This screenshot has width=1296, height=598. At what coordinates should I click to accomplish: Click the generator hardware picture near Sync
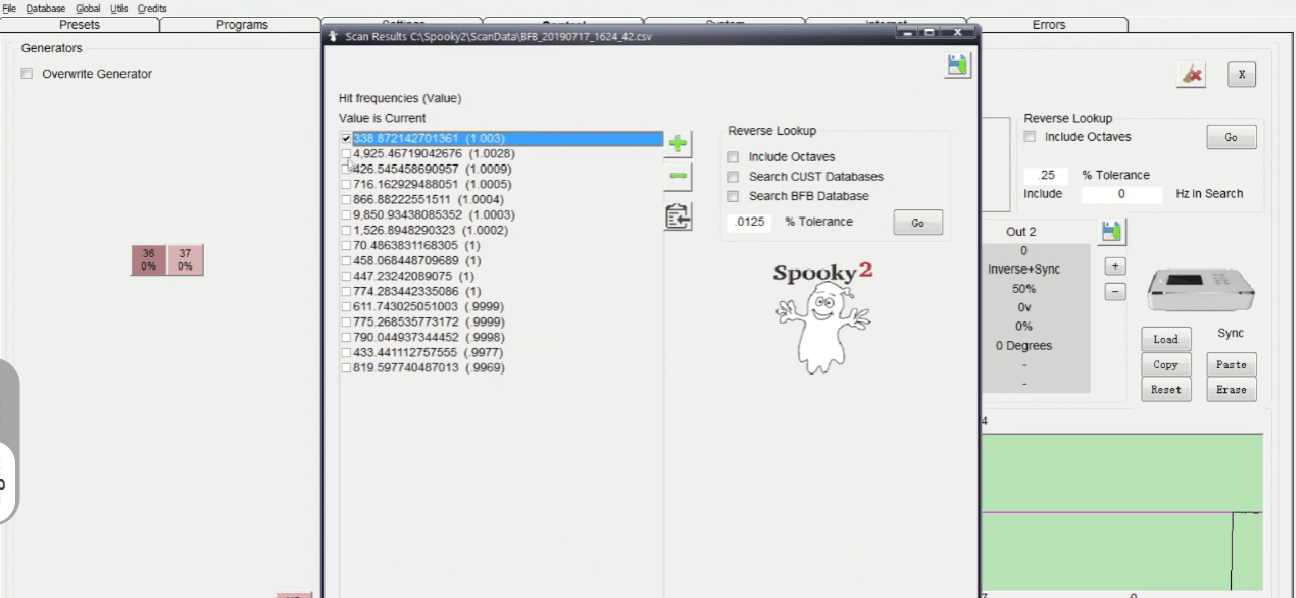[1199, 289]
